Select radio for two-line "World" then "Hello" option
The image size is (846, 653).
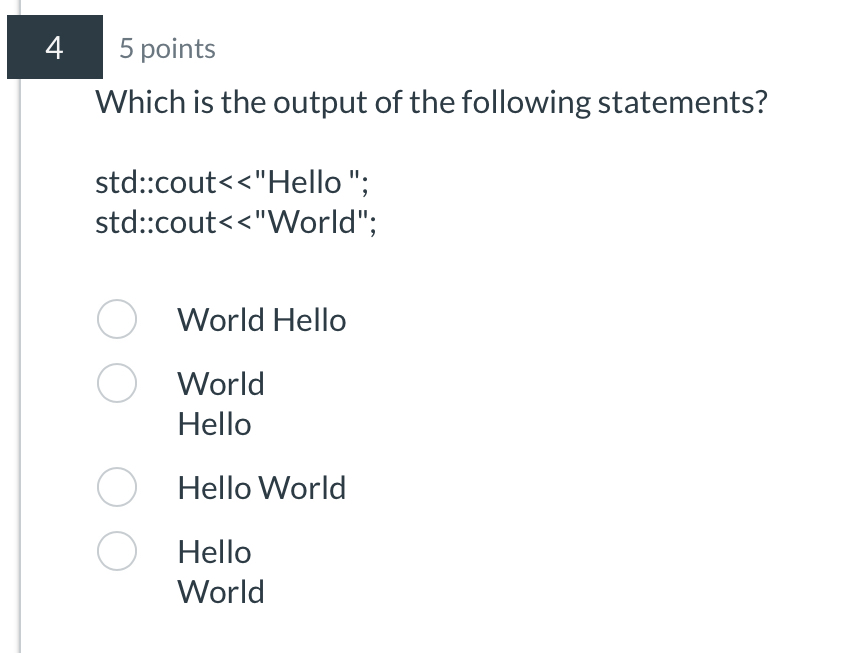(x=117, y=383)
